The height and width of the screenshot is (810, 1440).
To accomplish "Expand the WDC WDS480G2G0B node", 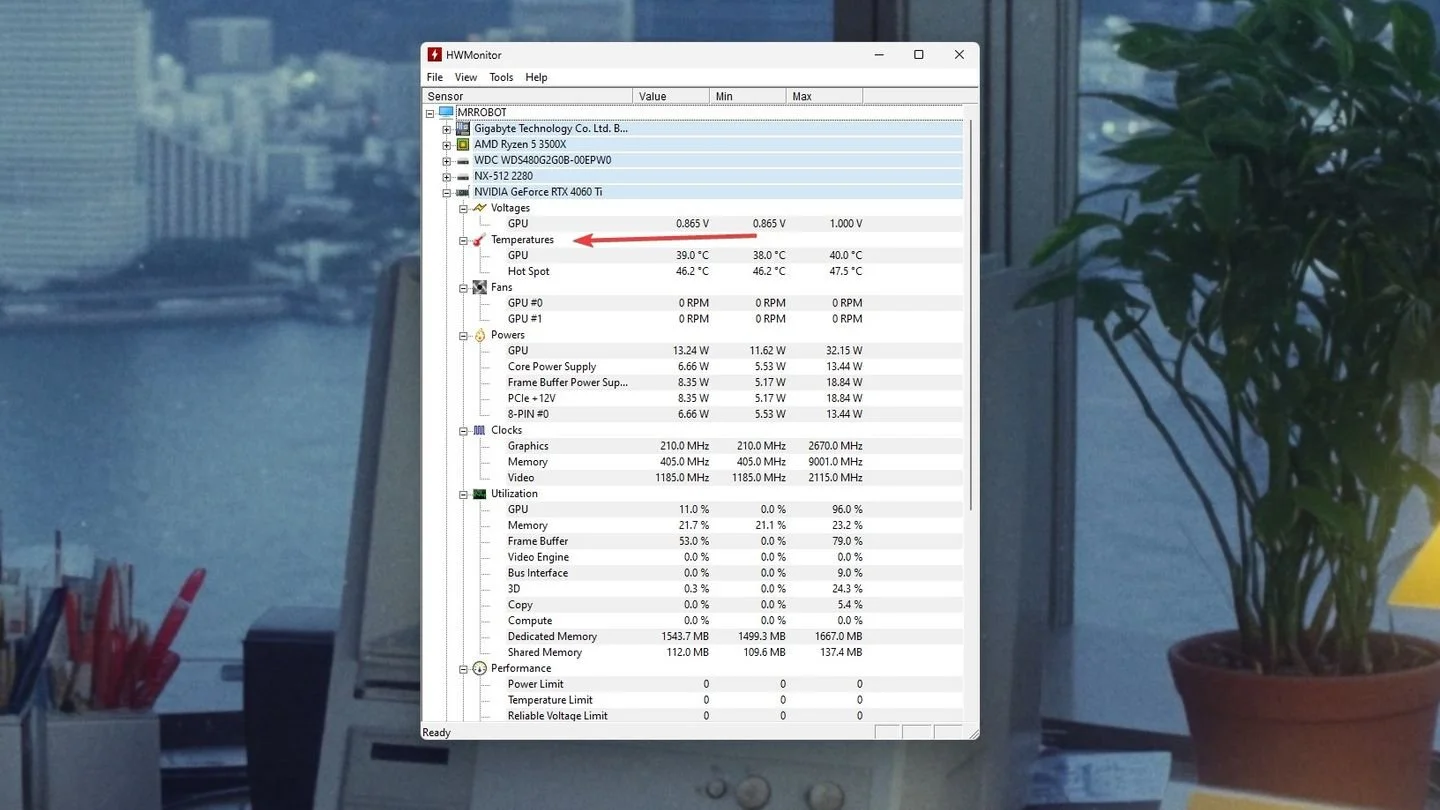I will tap(447, 161).
